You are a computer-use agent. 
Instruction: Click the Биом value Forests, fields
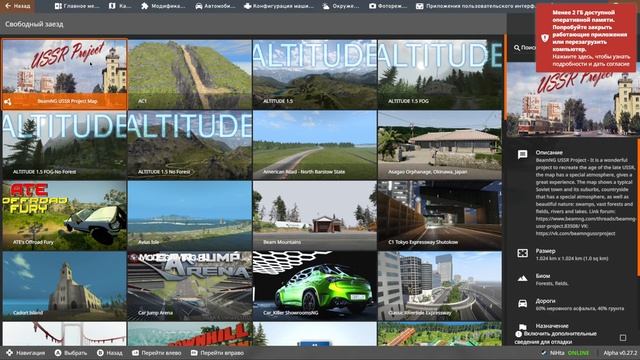click(x=552, y=283)
